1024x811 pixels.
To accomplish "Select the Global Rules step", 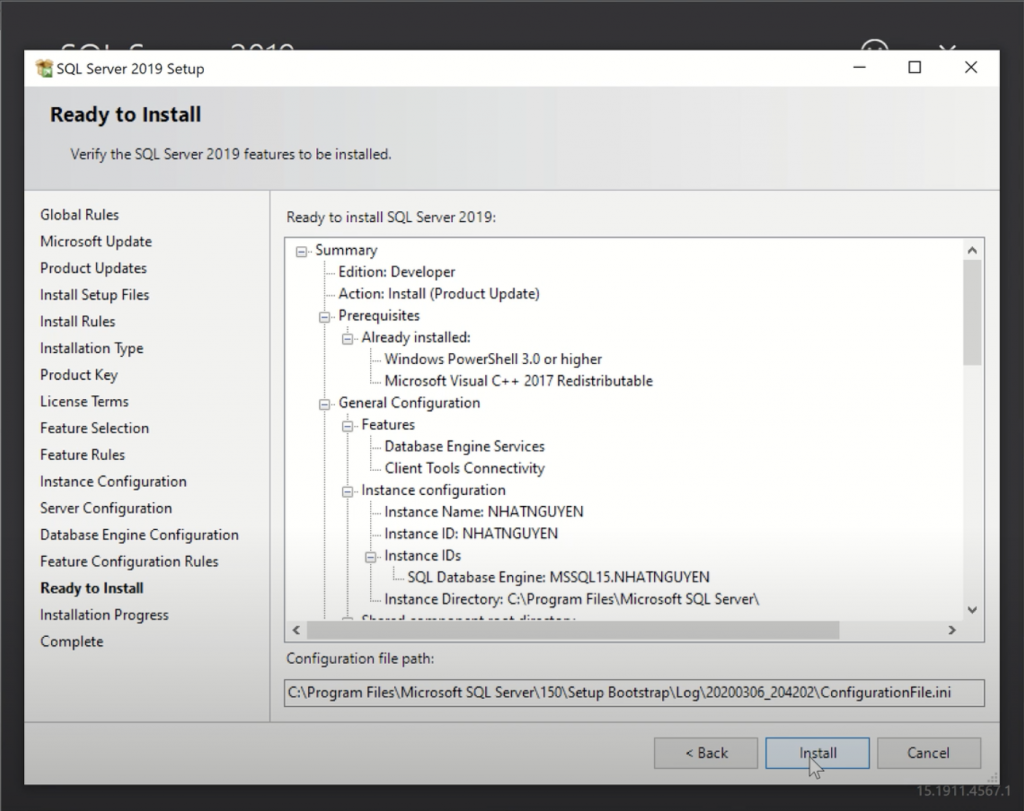I will [80, 215].
